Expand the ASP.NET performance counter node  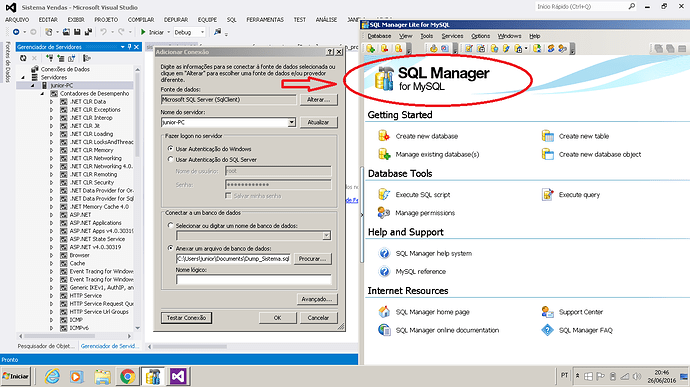pos(51,215)
